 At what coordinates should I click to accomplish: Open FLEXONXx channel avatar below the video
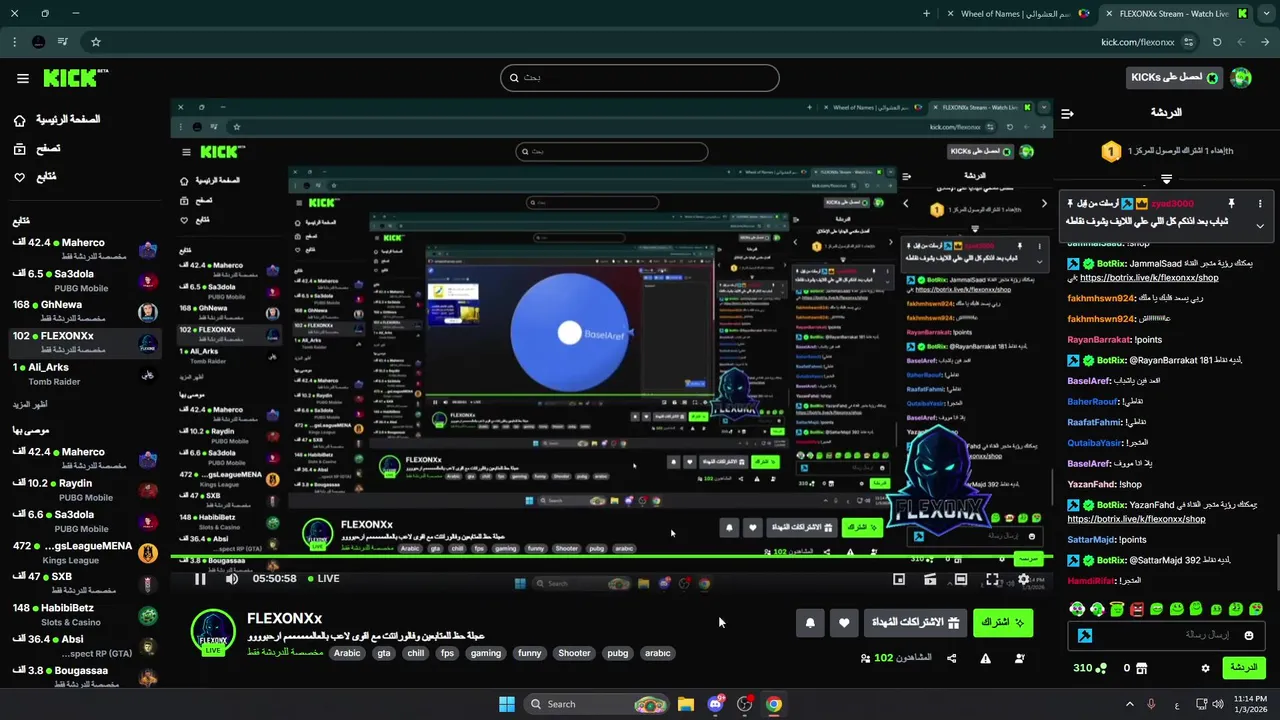pos(213,632)
